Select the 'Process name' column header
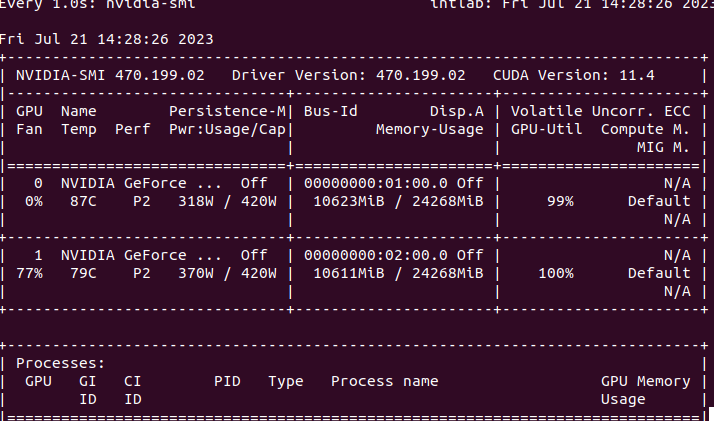Screen dimensions: 714x421 385,381
